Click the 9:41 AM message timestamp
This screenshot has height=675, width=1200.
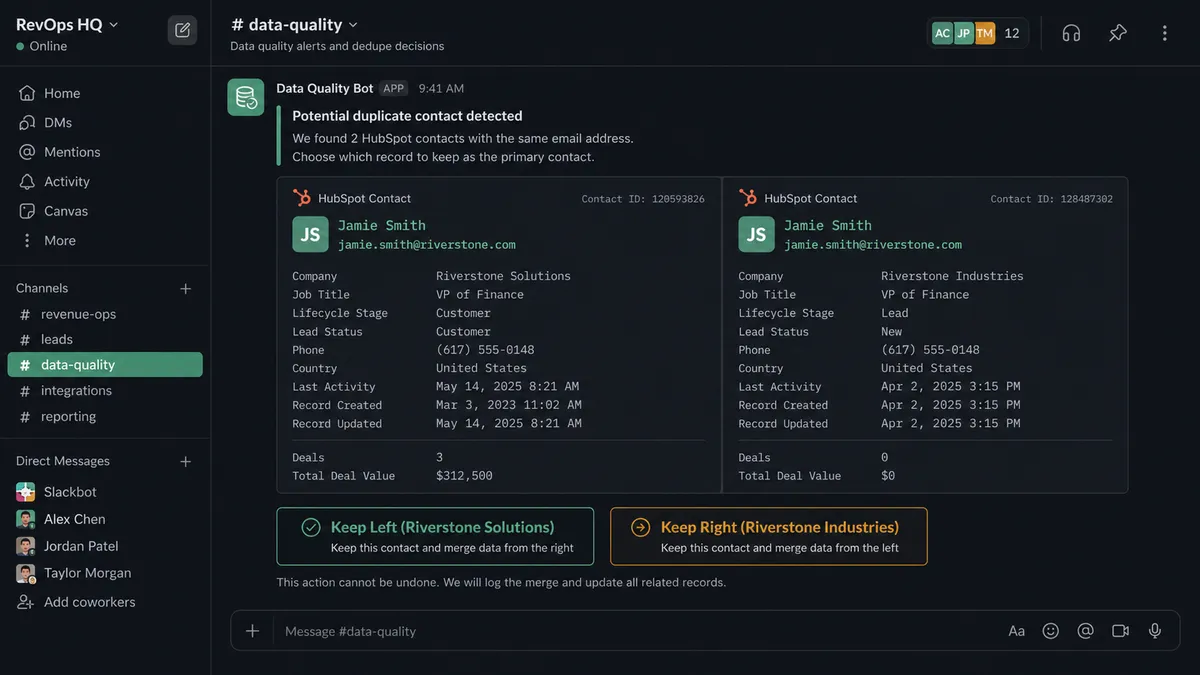coord(441,88)
